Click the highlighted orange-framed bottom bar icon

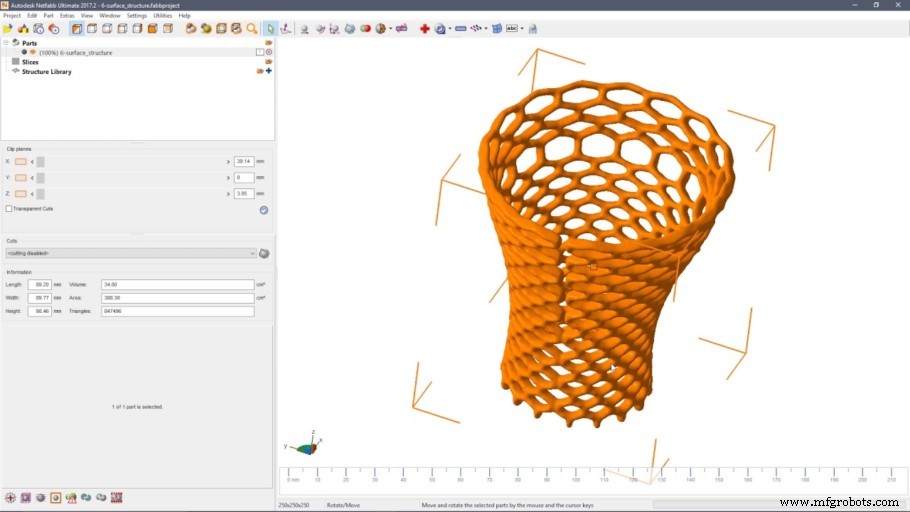point(56,497)
